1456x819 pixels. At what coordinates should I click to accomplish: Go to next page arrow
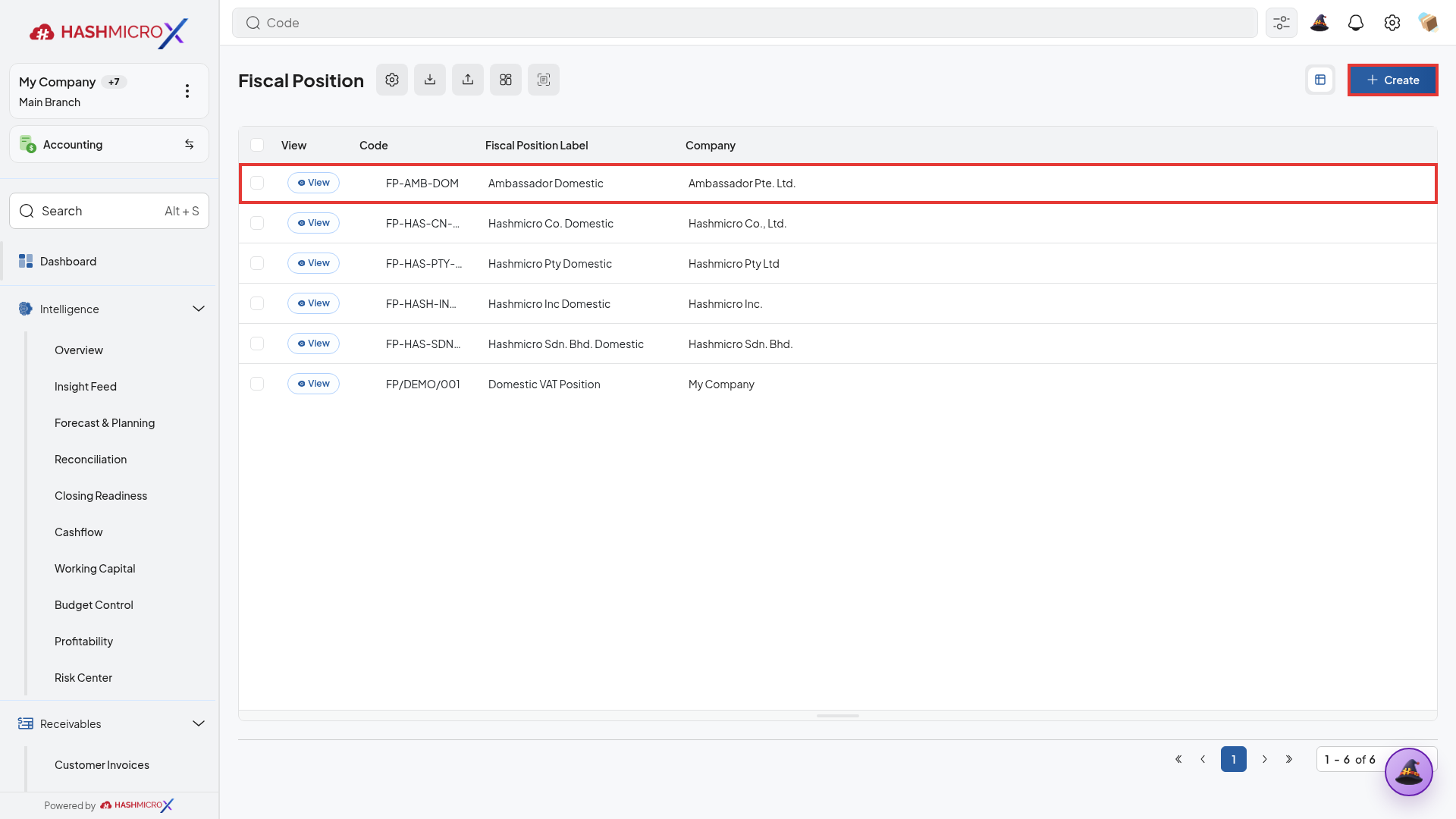[x=1265, y=759]
